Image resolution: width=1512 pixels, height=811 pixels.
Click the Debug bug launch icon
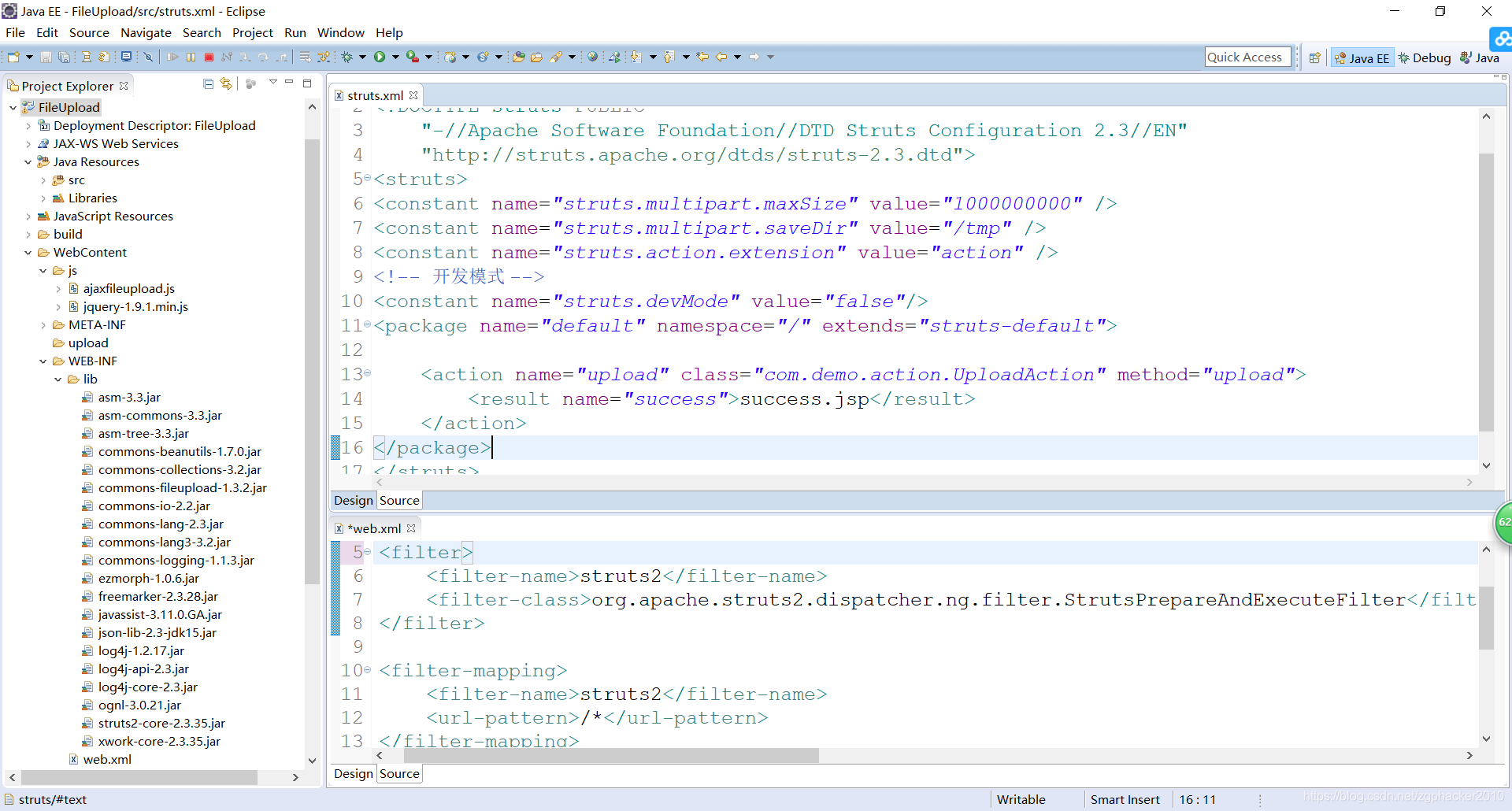(x=346, y=57)
